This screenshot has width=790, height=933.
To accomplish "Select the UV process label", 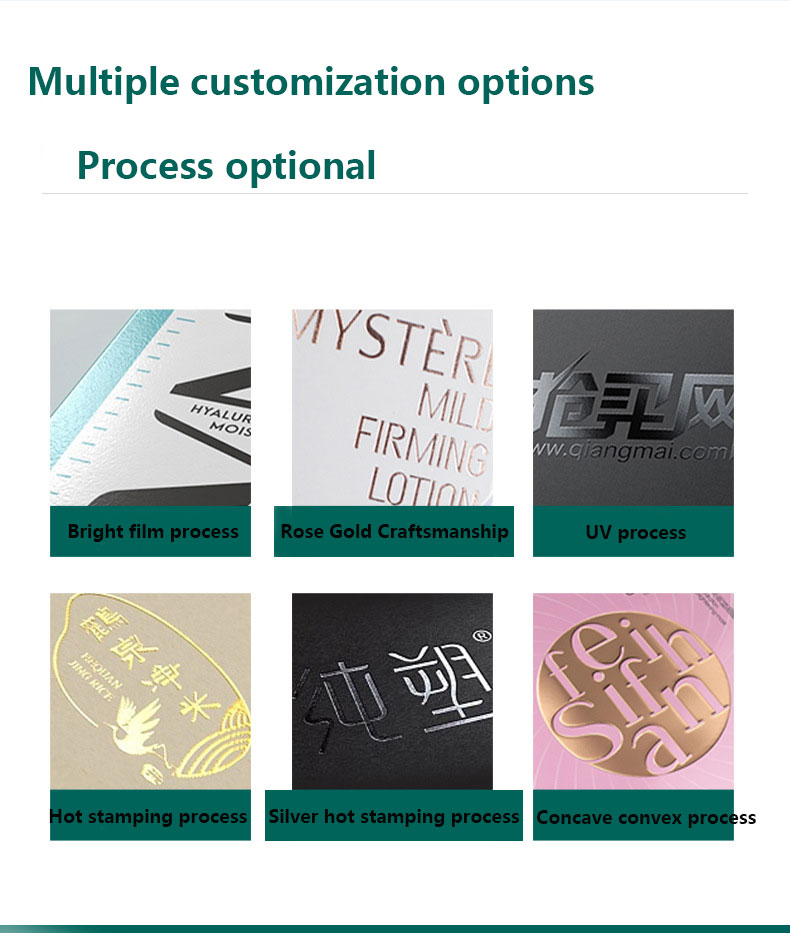I will 635,532.
